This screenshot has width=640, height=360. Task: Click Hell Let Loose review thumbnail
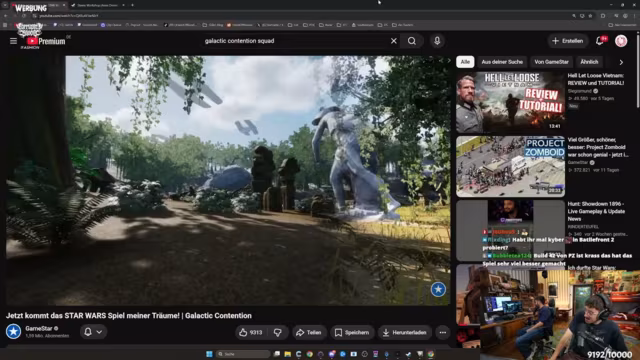510,102
